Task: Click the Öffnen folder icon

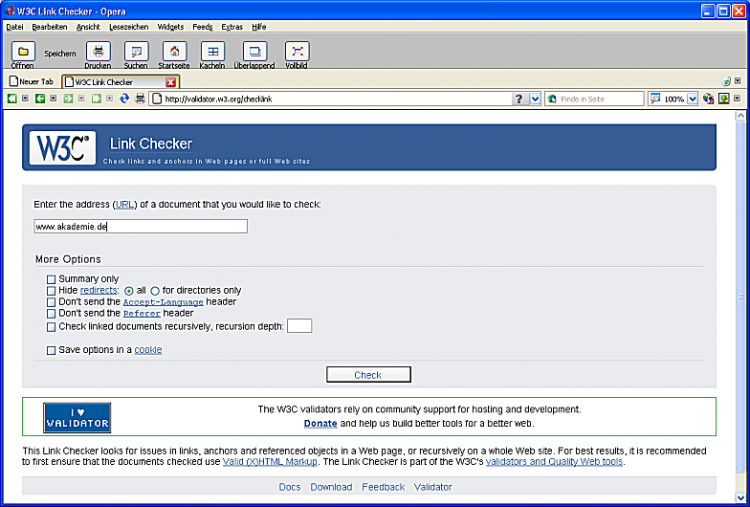Action: [x=22, y=51]
